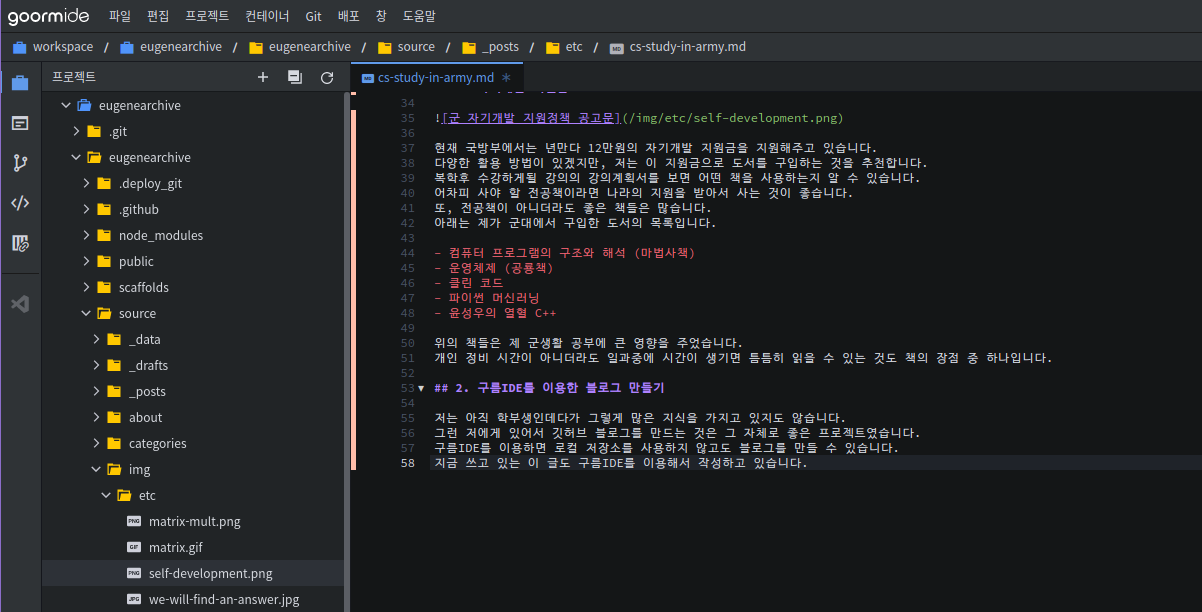Screen dimensions: 1202x612
Task: Collapse the source folder
Action: click(85, 314)
